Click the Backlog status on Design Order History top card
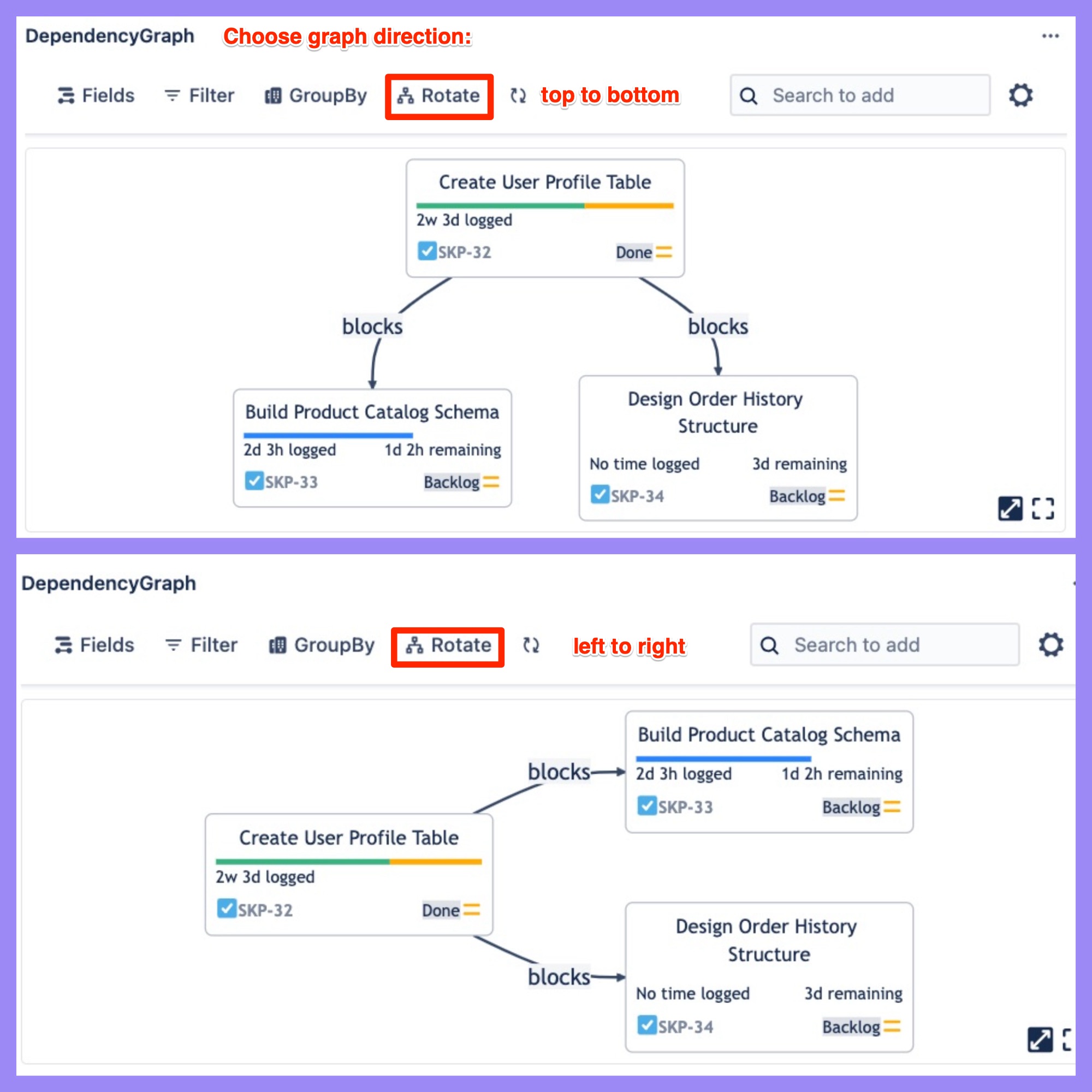The width and height of the screenshot is (1092, 1092). click(x=797, y=496)
